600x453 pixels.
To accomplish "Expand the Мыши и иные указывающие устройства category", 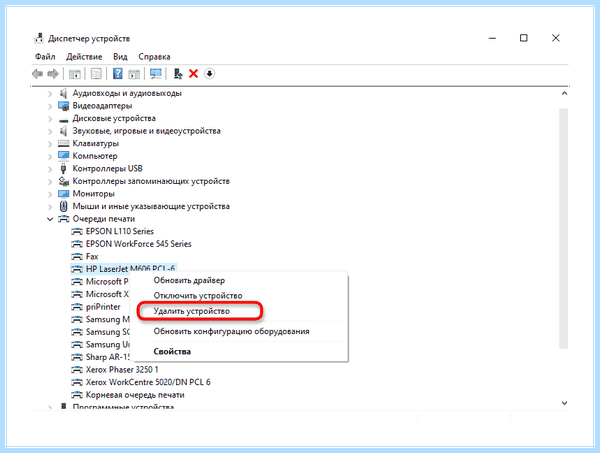I will click(50, 207).
